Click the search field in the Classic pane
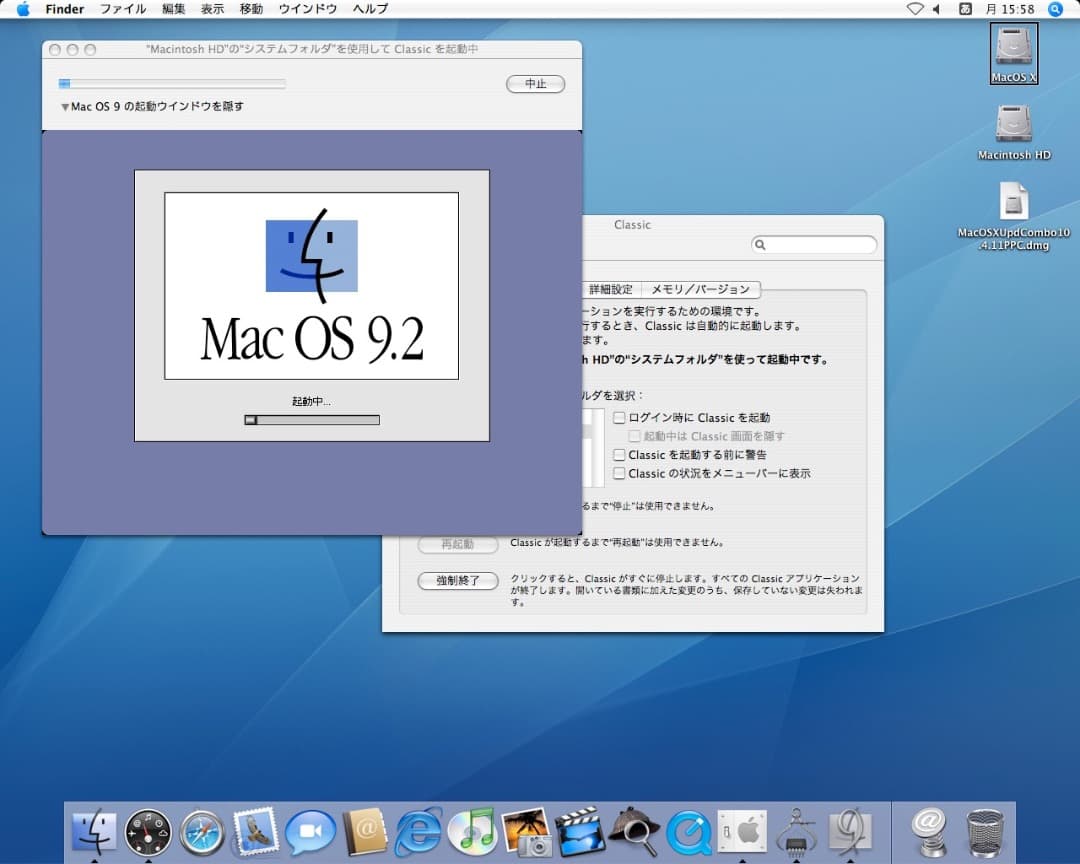This screenshot has height=864, width=1080. (815, 244)
